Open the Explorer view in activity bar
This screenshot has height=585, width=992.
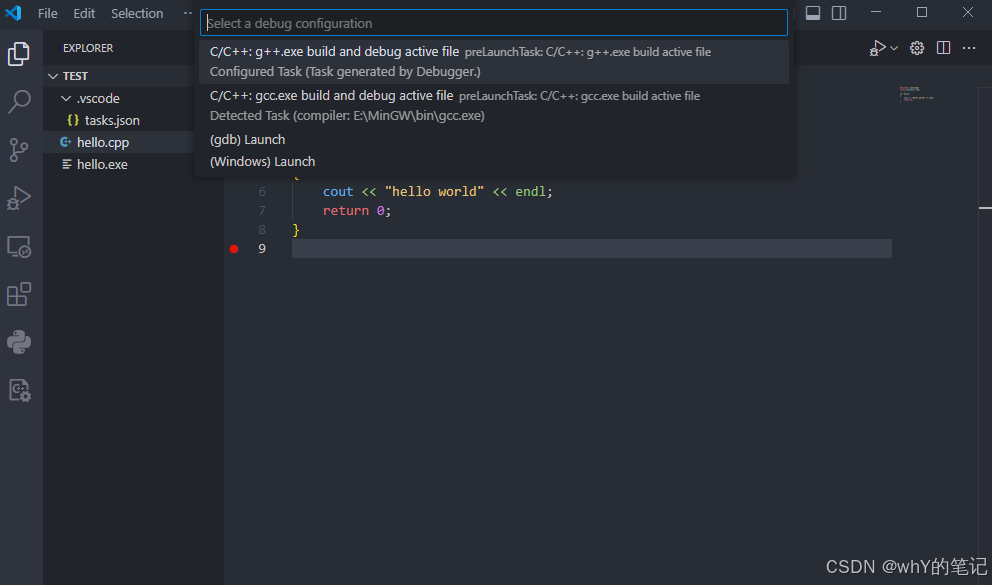[19, 54]
